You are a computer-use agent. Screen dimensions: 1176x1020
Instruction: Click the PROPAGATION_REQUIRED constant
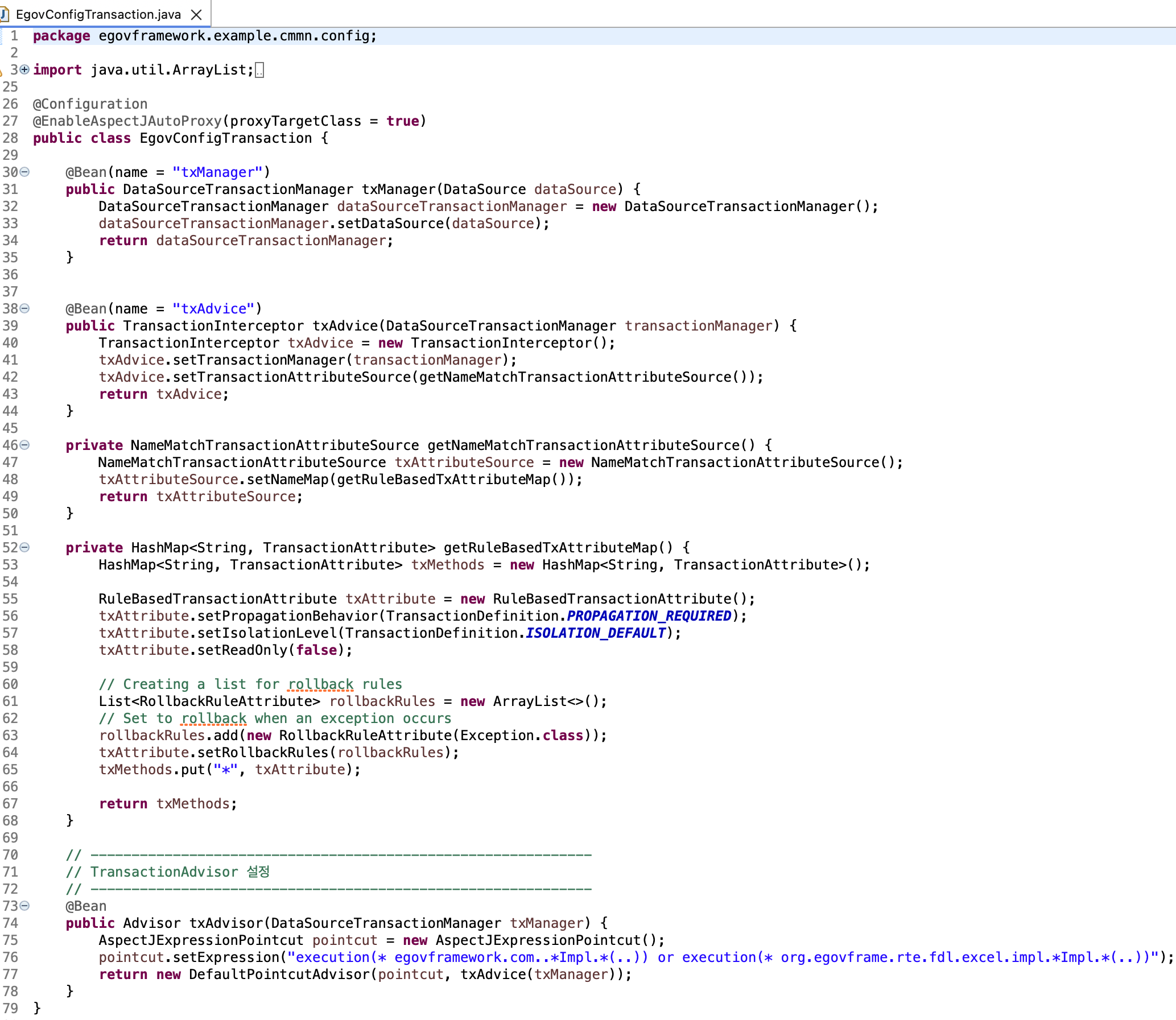649,616
